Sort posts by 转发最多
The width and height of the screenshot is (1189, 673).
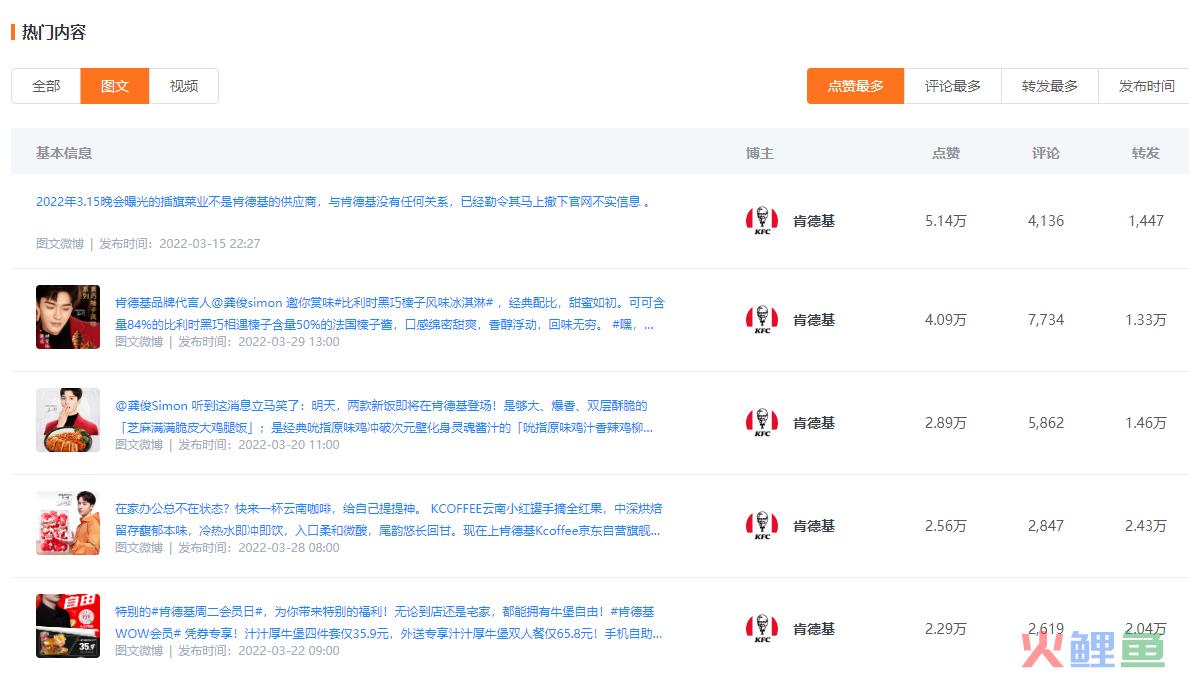click(x=1049, y=86)
